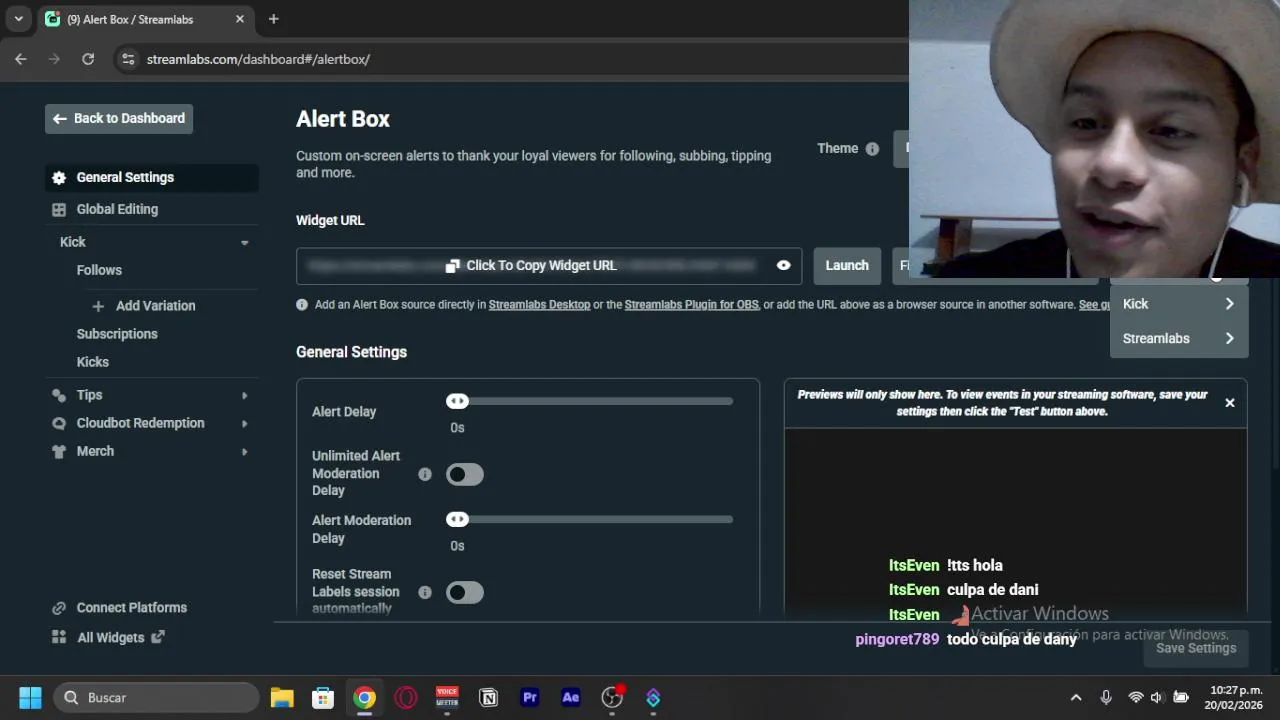1280x720 pixels.
Task: Open the Follows alert settings
Action: pyautogui.click(x=99, y=270)
